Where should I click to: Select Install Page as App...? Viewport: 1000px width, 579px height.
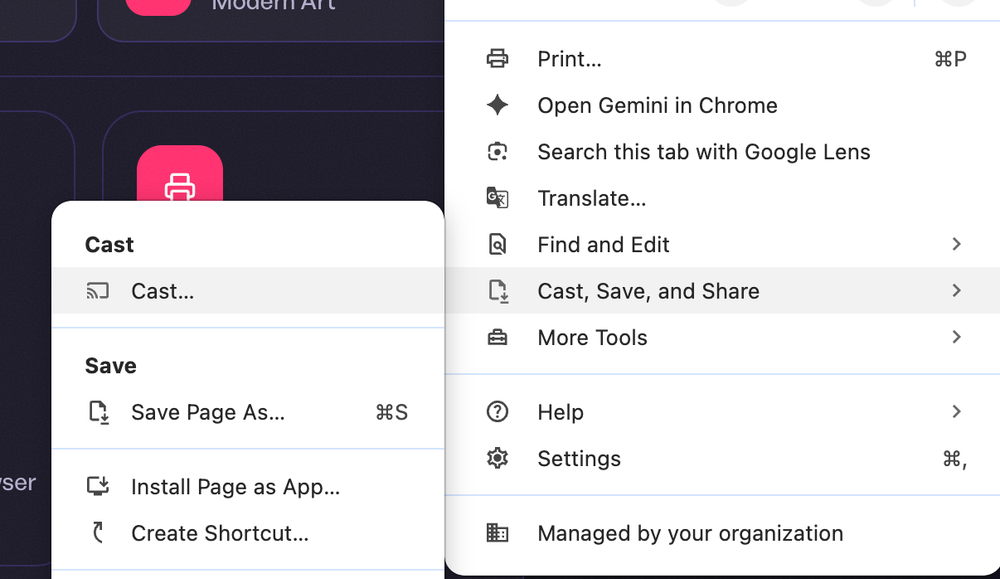click(x=248, y=487)
